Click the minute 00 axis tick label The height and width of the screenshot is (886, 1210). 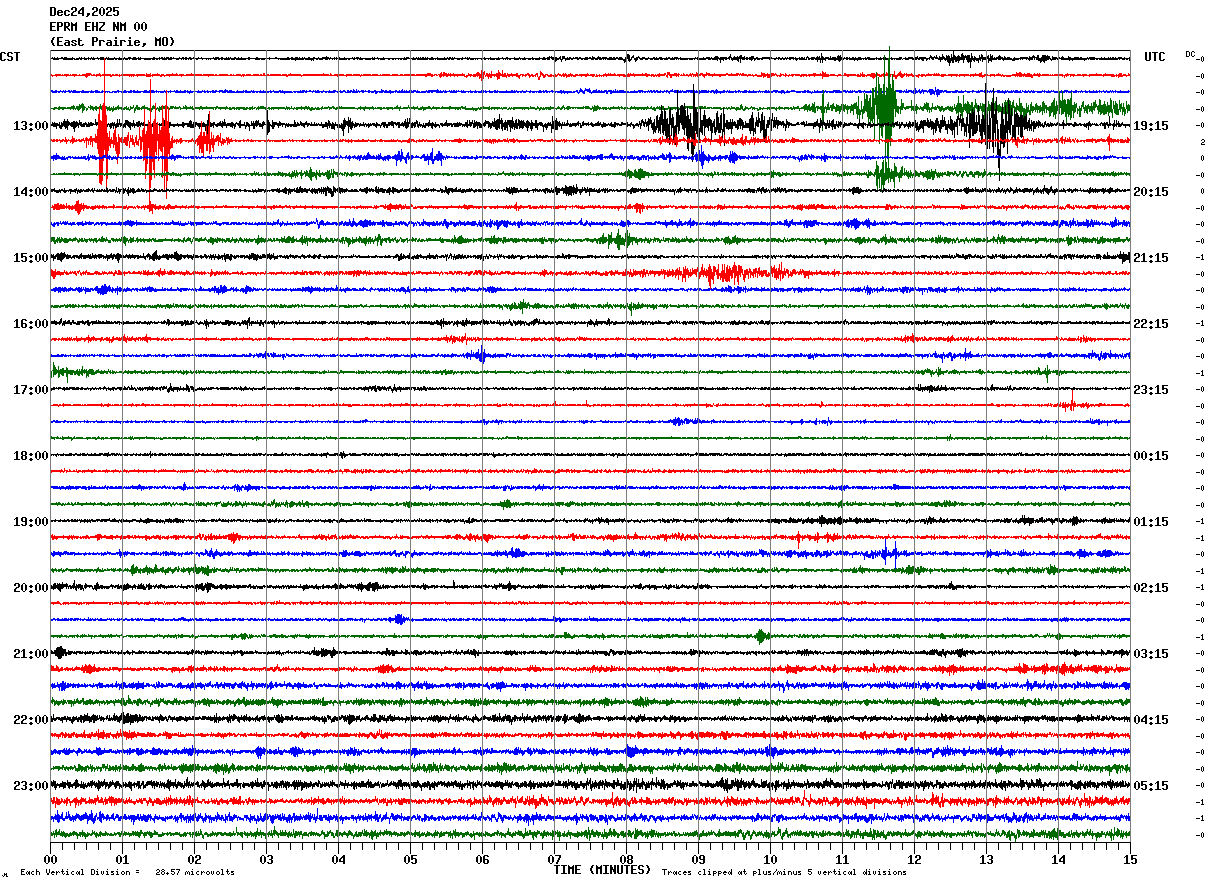[x=50, y=859]
